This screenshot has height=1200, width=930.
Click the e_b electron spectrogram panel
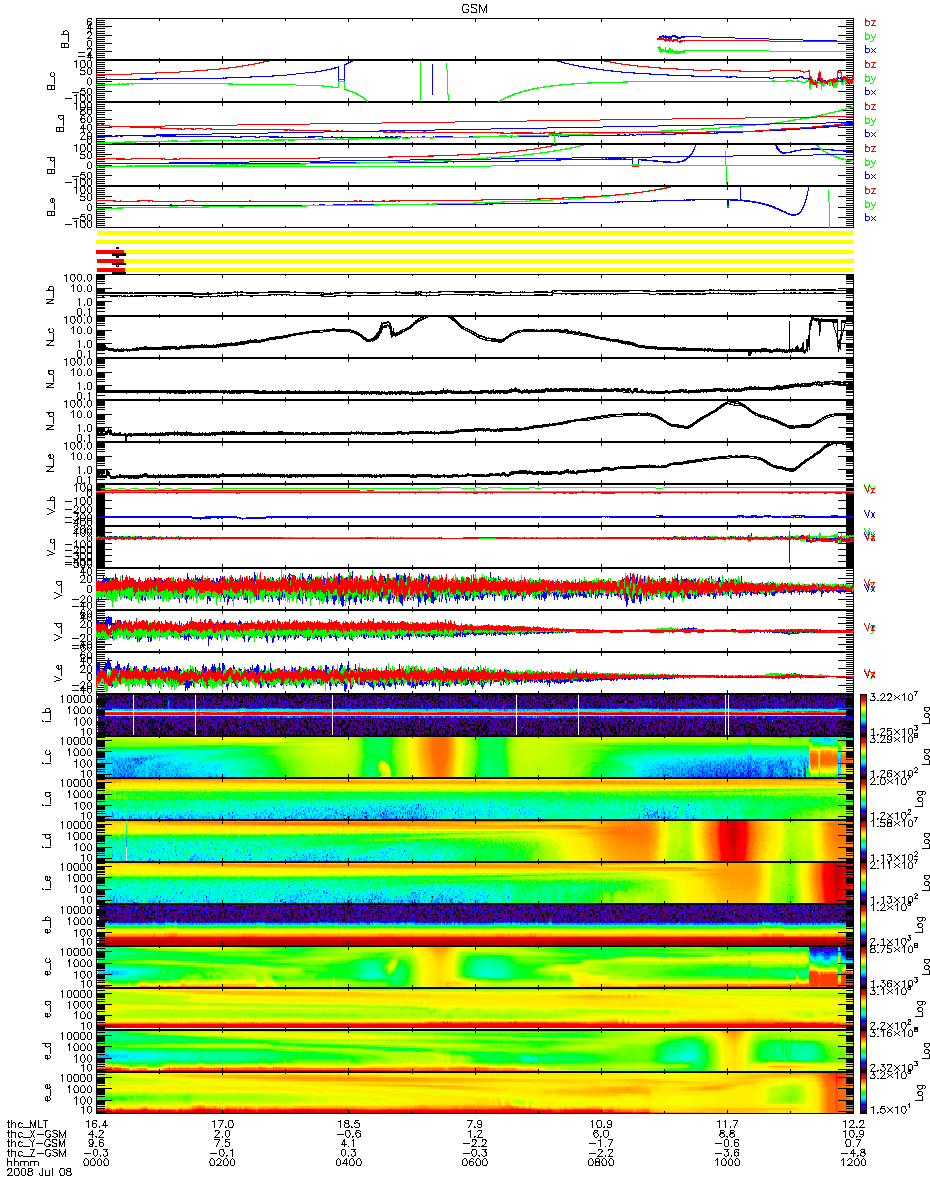pos(474,924)
